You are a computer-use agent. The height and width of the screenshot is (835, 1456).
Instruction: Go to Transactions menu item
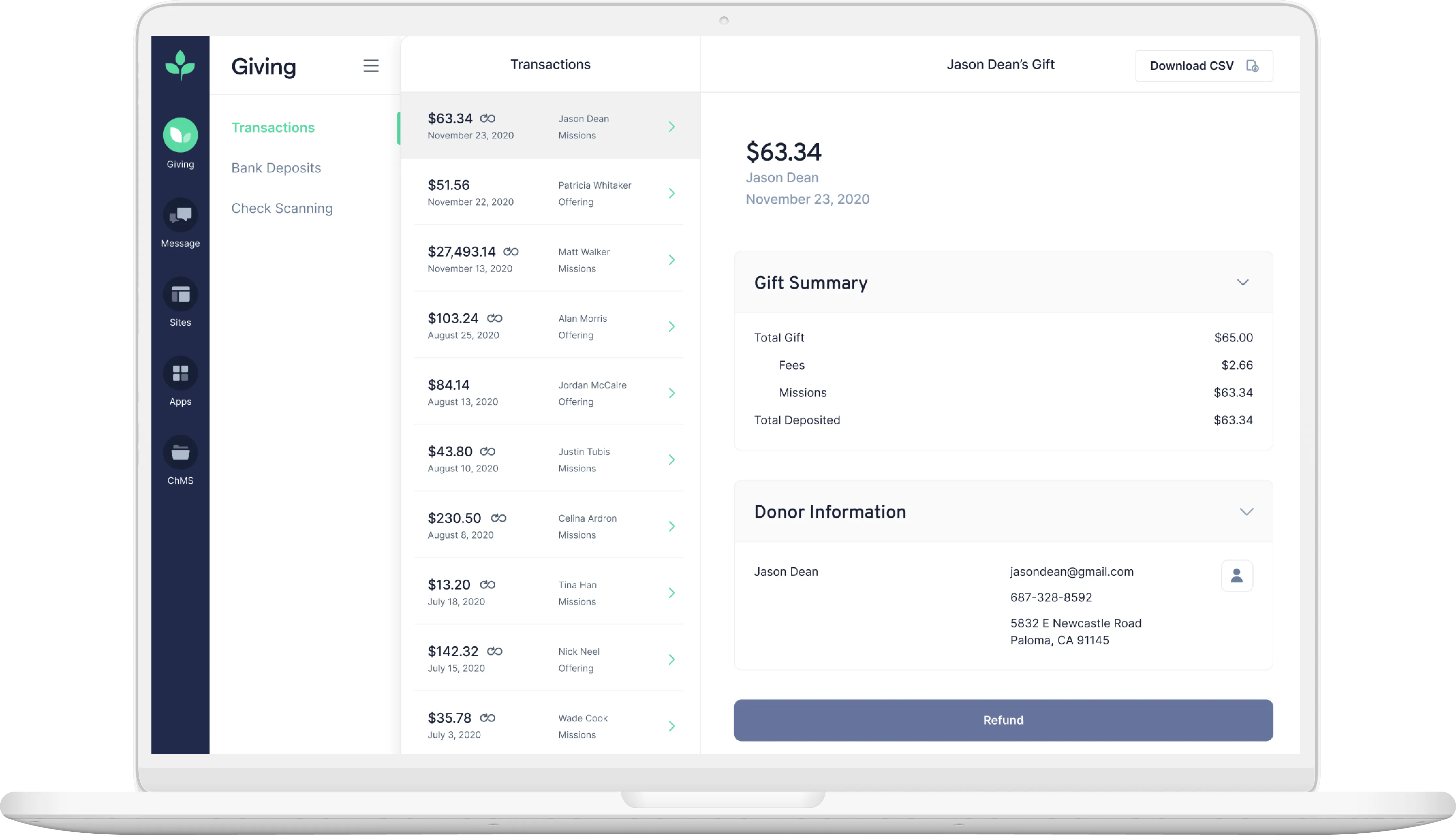pos(273,127)
